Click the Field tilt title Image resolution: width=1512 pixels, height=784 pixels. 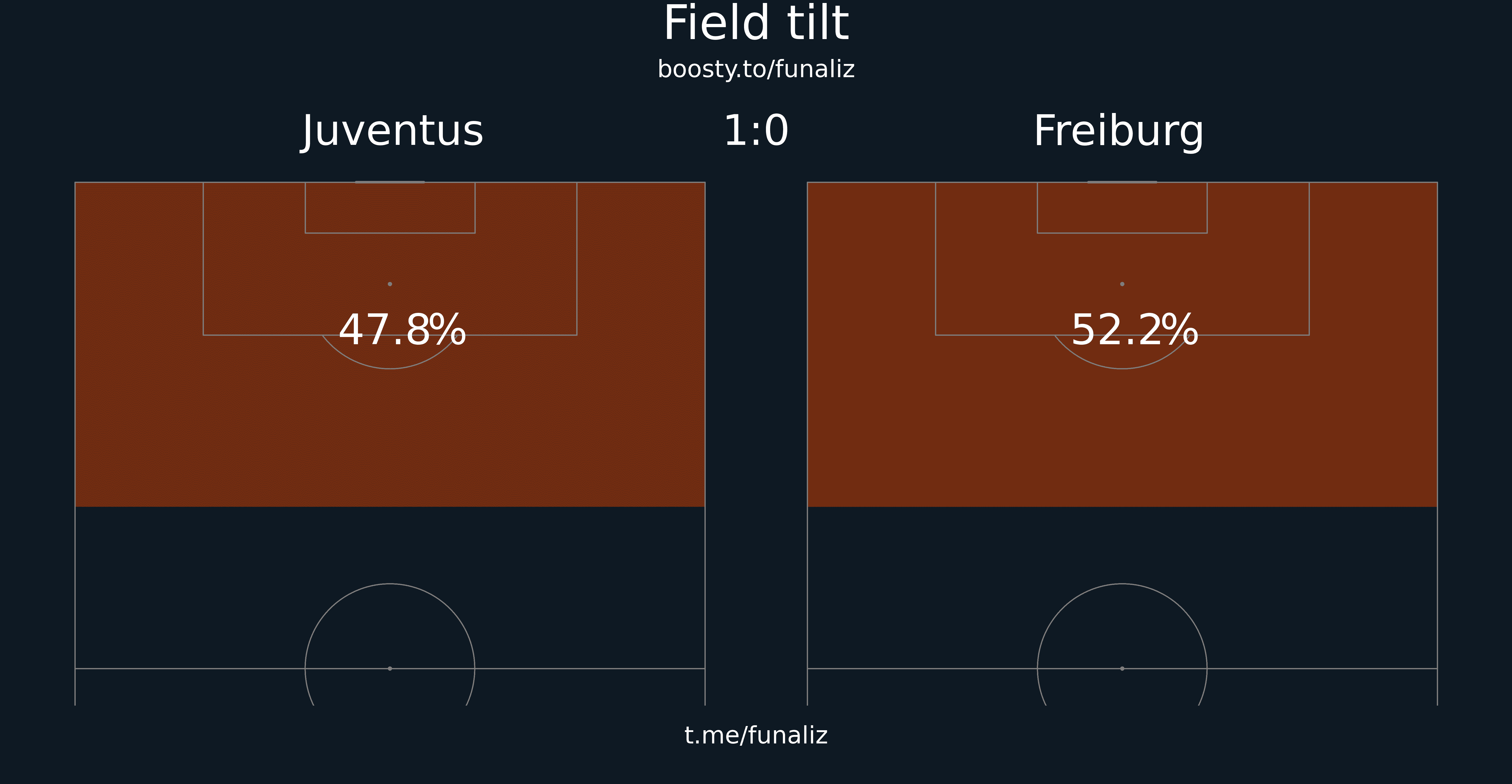click(x=756, y=23)
